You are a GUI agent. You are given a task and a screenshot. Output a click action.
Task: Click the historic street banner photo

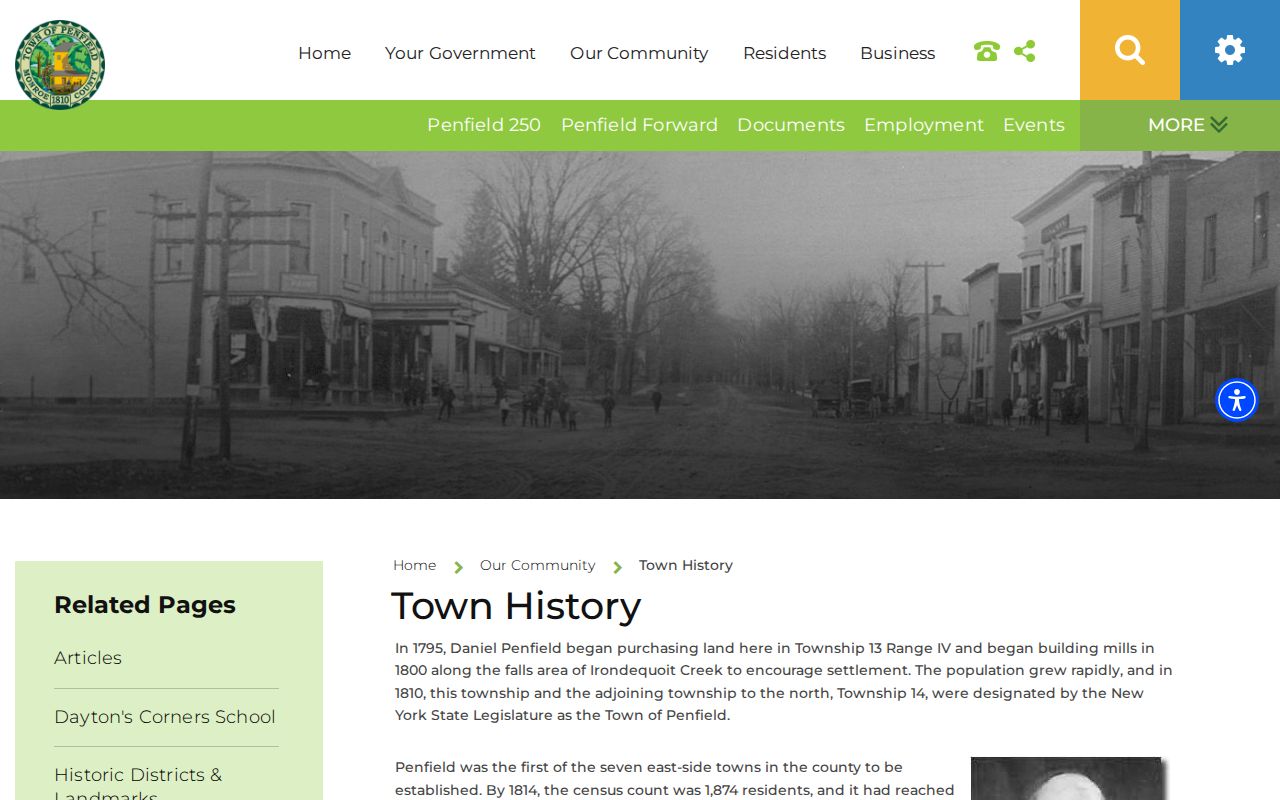pyautogui.click(x=640, y=325)
